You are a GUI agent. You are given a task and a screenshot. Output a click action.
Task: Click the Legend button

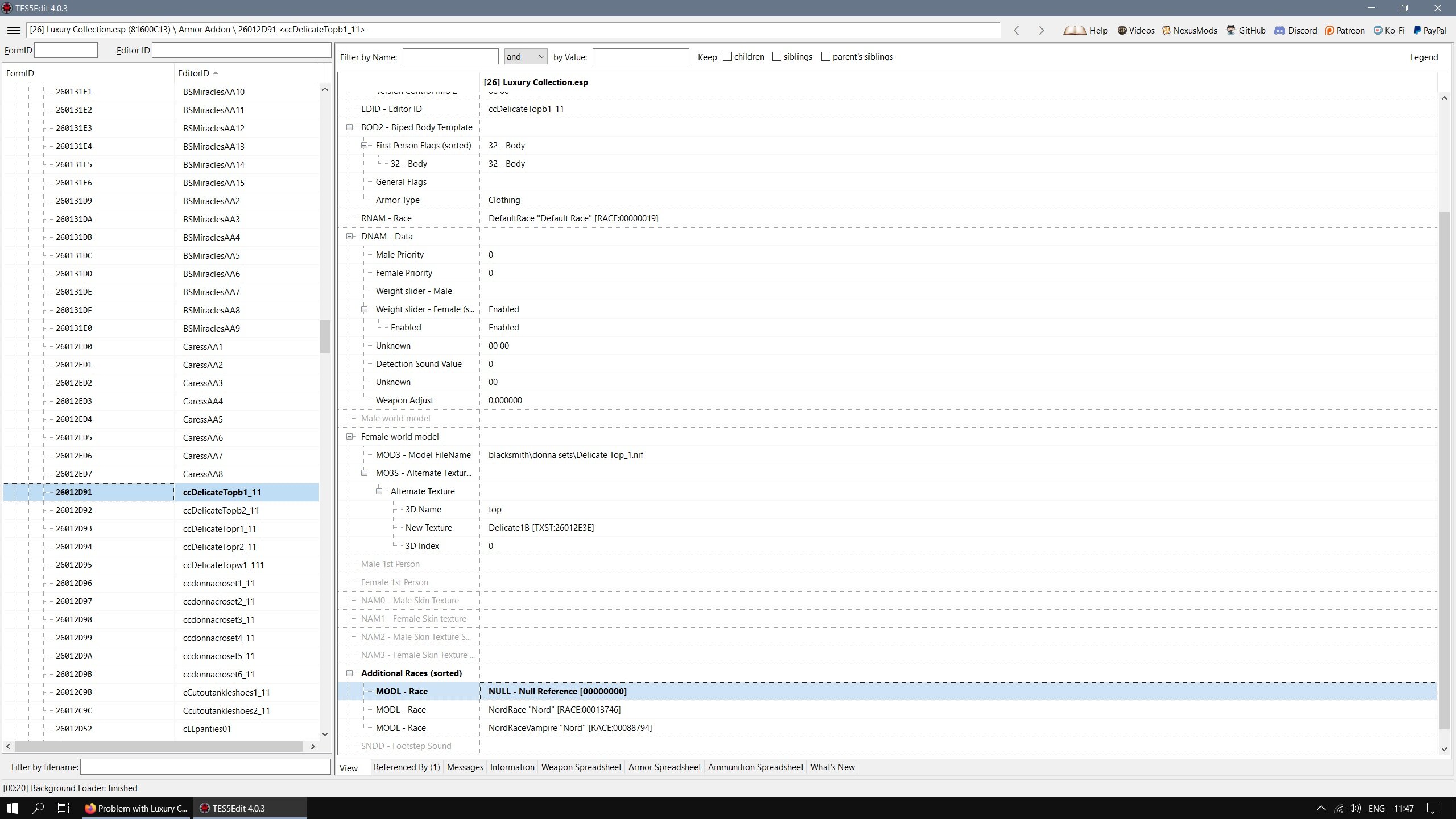1424,57
